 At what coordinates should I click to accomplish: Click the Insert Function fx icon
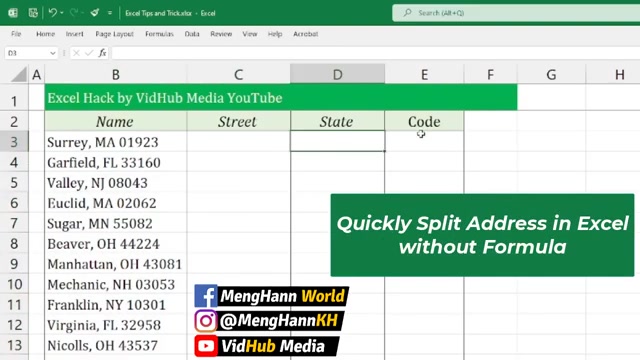coord(102,53)
